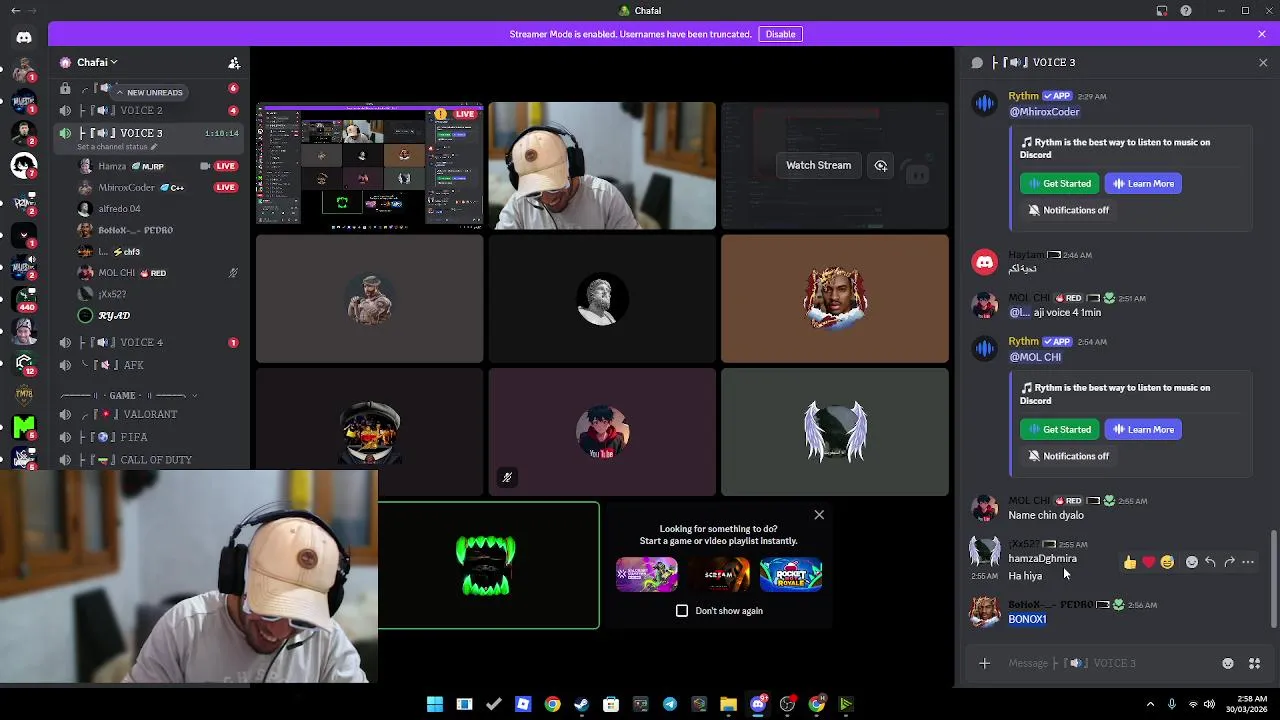Viewport: 1280px width, 720px height.
Task: Join the CALL OF DUTY voice channel
Action: coord(150,460)
